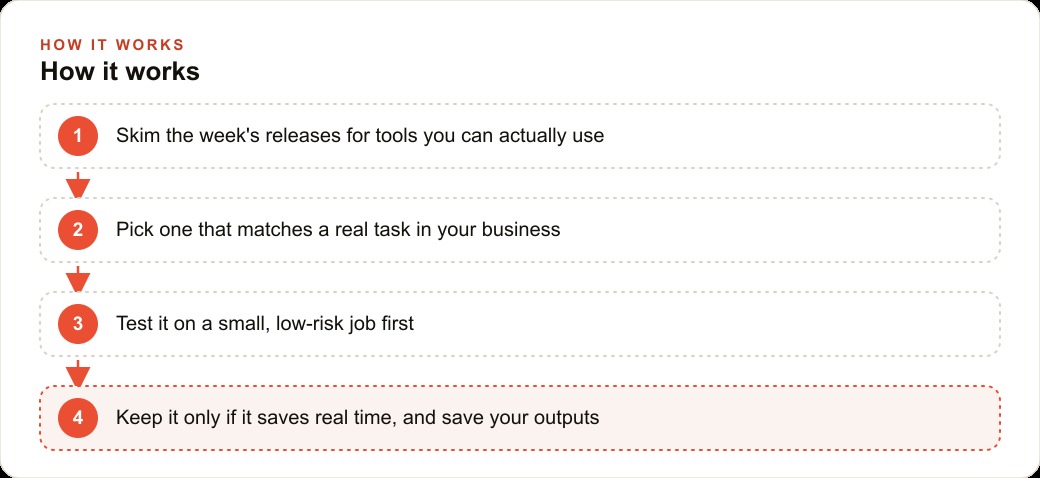Select the 'Keep it only if it saves' text
Screen dimensions: 1040x478
(358, 418)
